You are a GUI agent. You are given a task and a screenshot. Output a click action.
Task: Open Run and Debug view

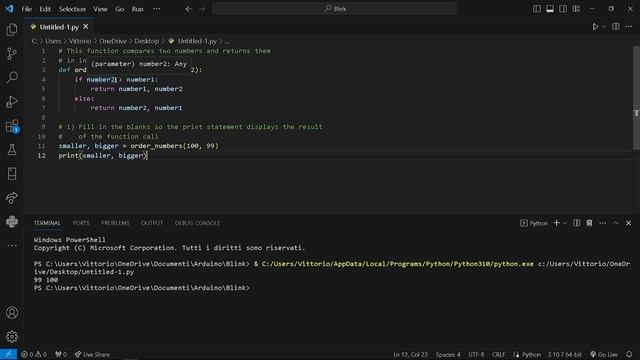click(12, 102)
